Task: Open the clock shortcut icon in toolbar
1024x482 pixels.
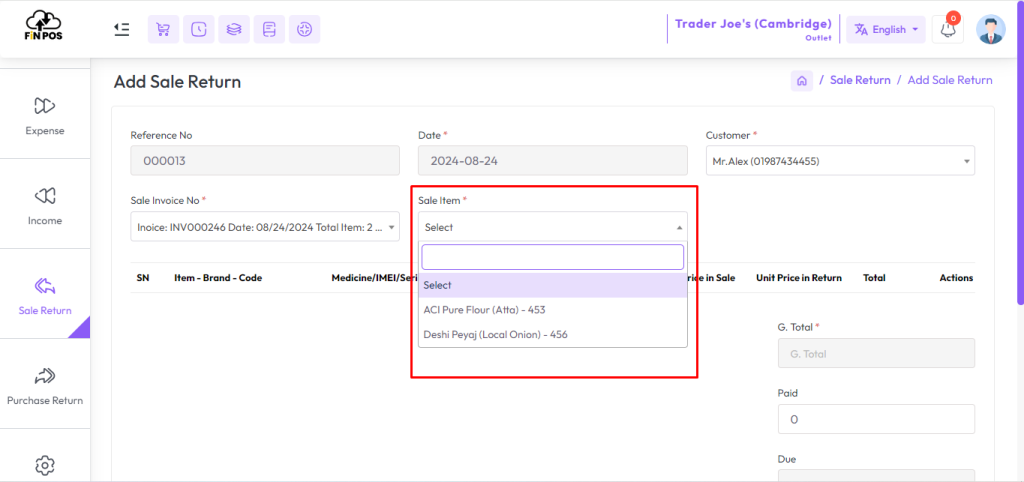Action: pos(199,29)
